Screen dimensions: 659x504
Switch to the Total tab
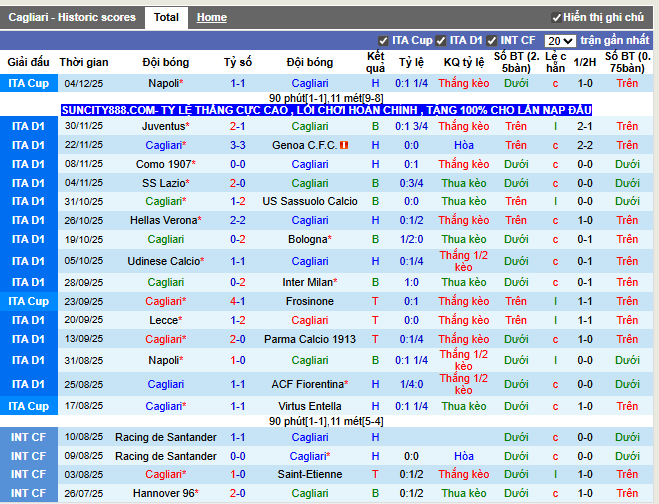click(x=166, y=17)
